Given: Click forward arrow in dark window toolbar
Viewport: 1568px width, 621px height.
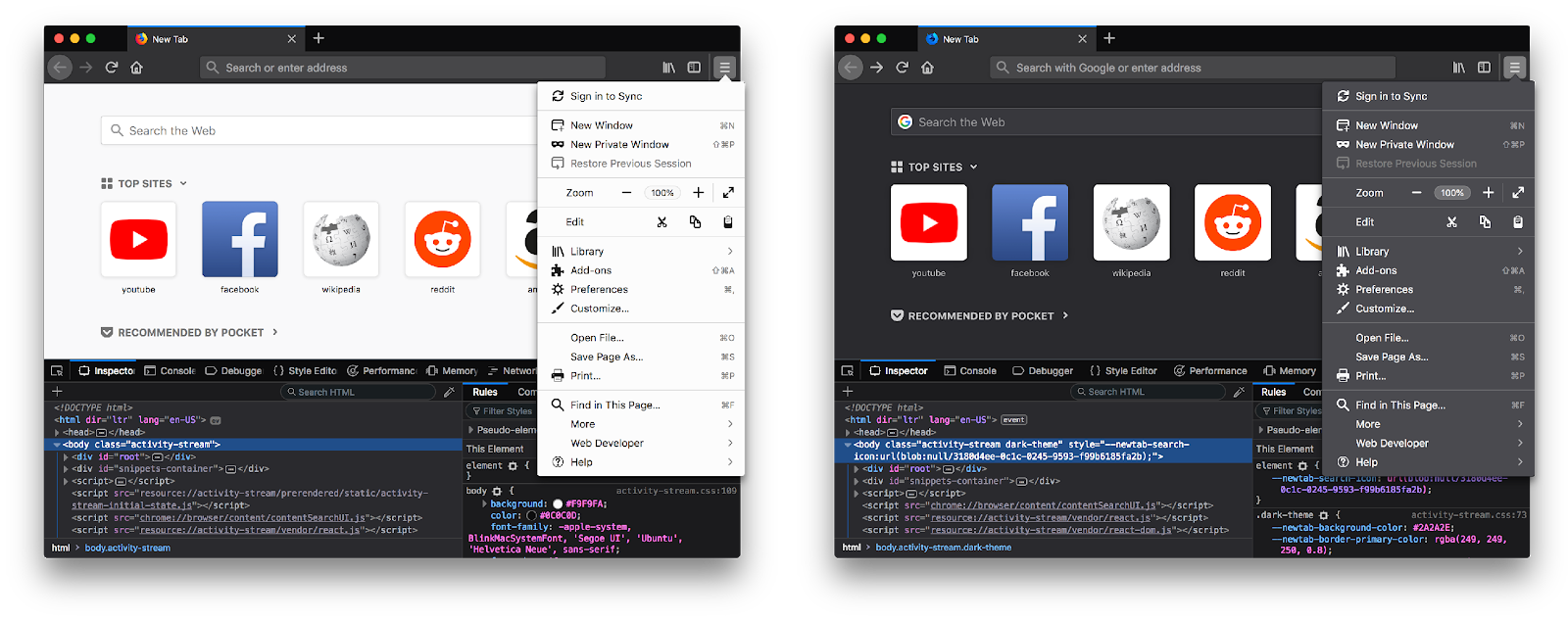Looking at the screenshot, I should pos(876,68).
